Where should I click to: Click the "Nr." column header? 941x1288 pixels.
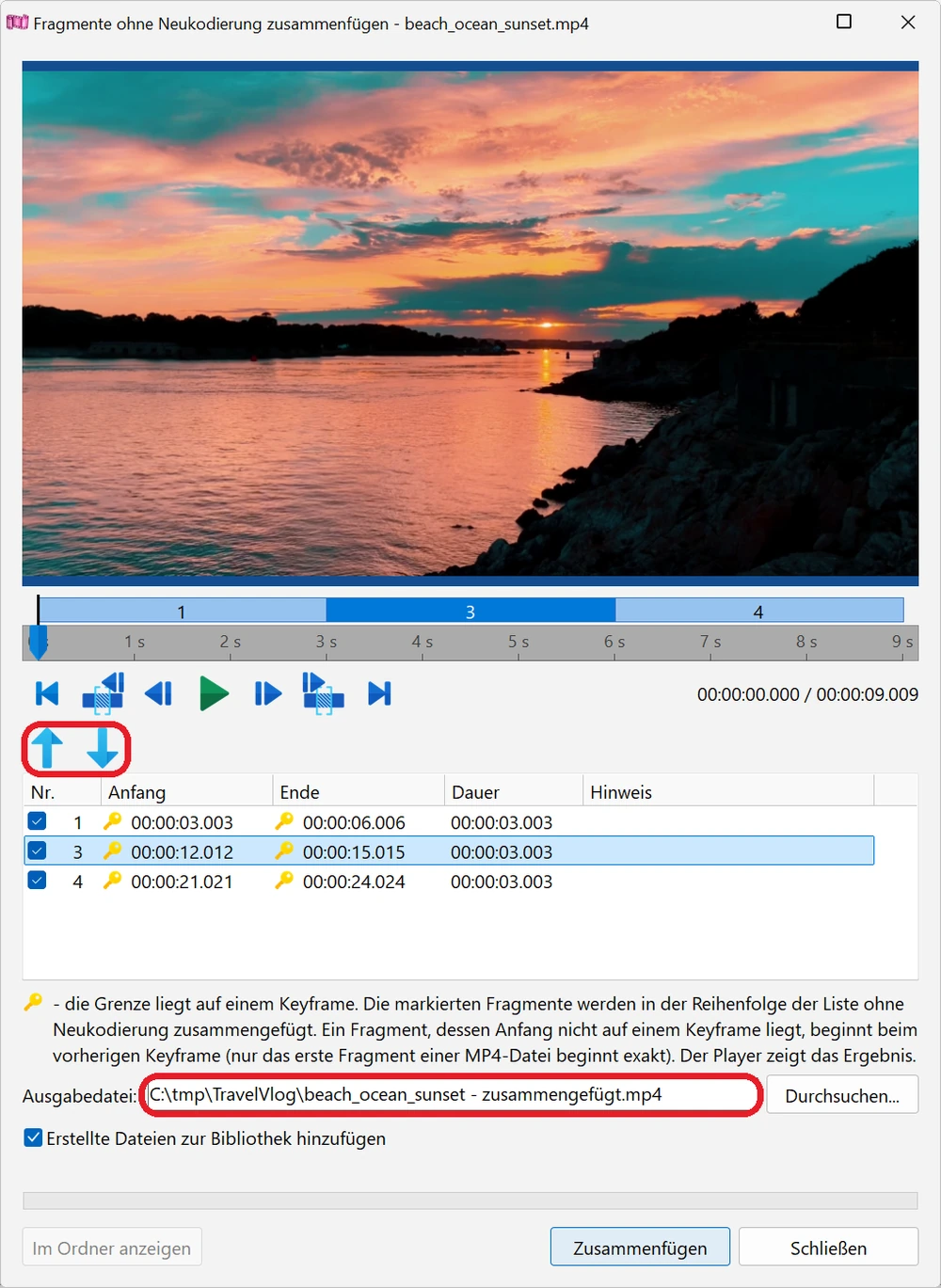coord(61,791)
